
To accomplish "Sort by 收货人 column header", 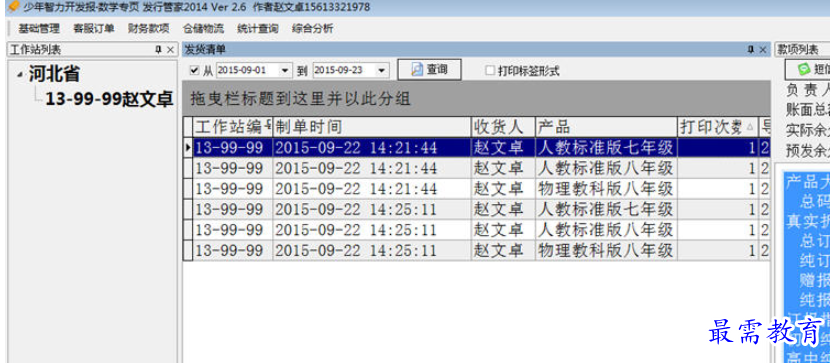I will coord(503,127).
